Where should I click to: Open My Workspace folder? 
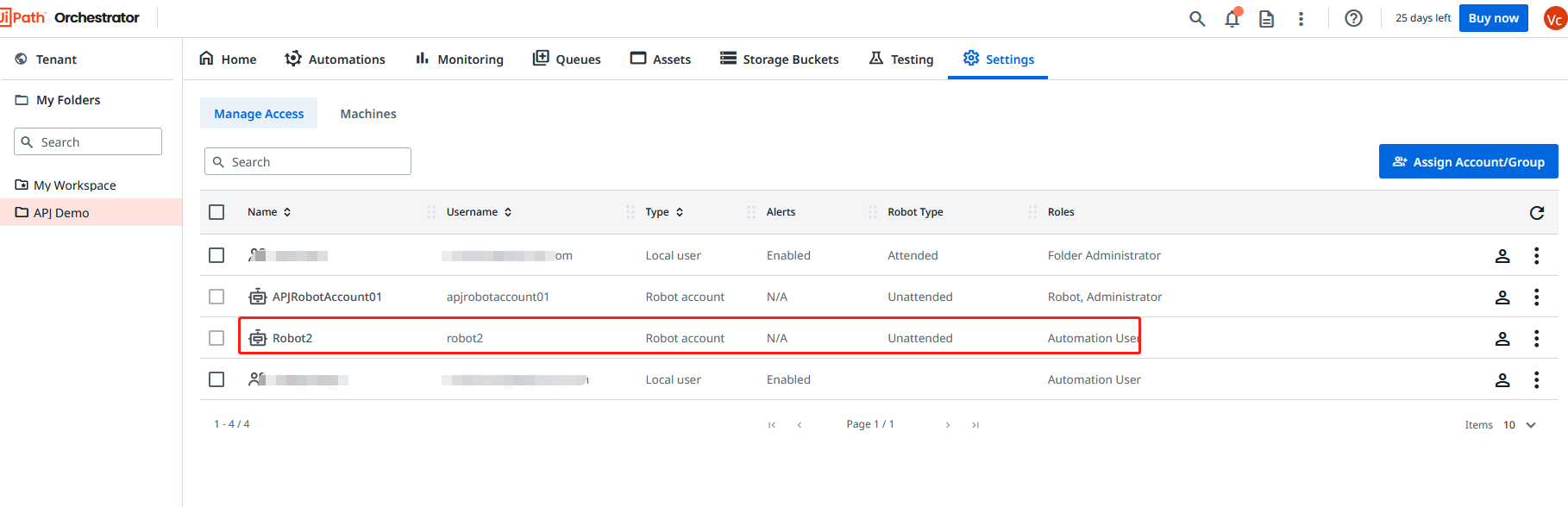click(x=66, y=185)
